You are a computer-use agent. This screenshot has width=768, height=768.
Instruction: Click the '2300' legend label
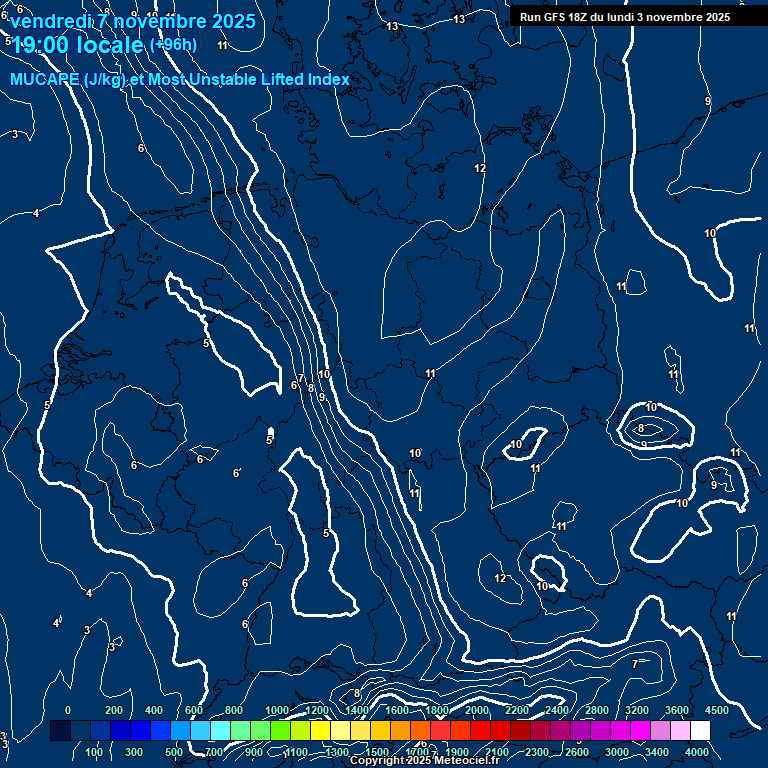[537, 752]
